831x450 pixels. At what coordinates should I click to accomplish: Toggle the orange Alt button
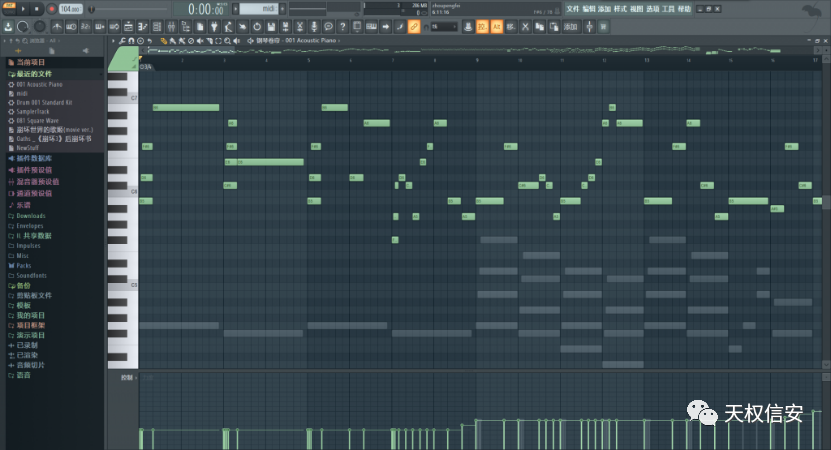497,26
